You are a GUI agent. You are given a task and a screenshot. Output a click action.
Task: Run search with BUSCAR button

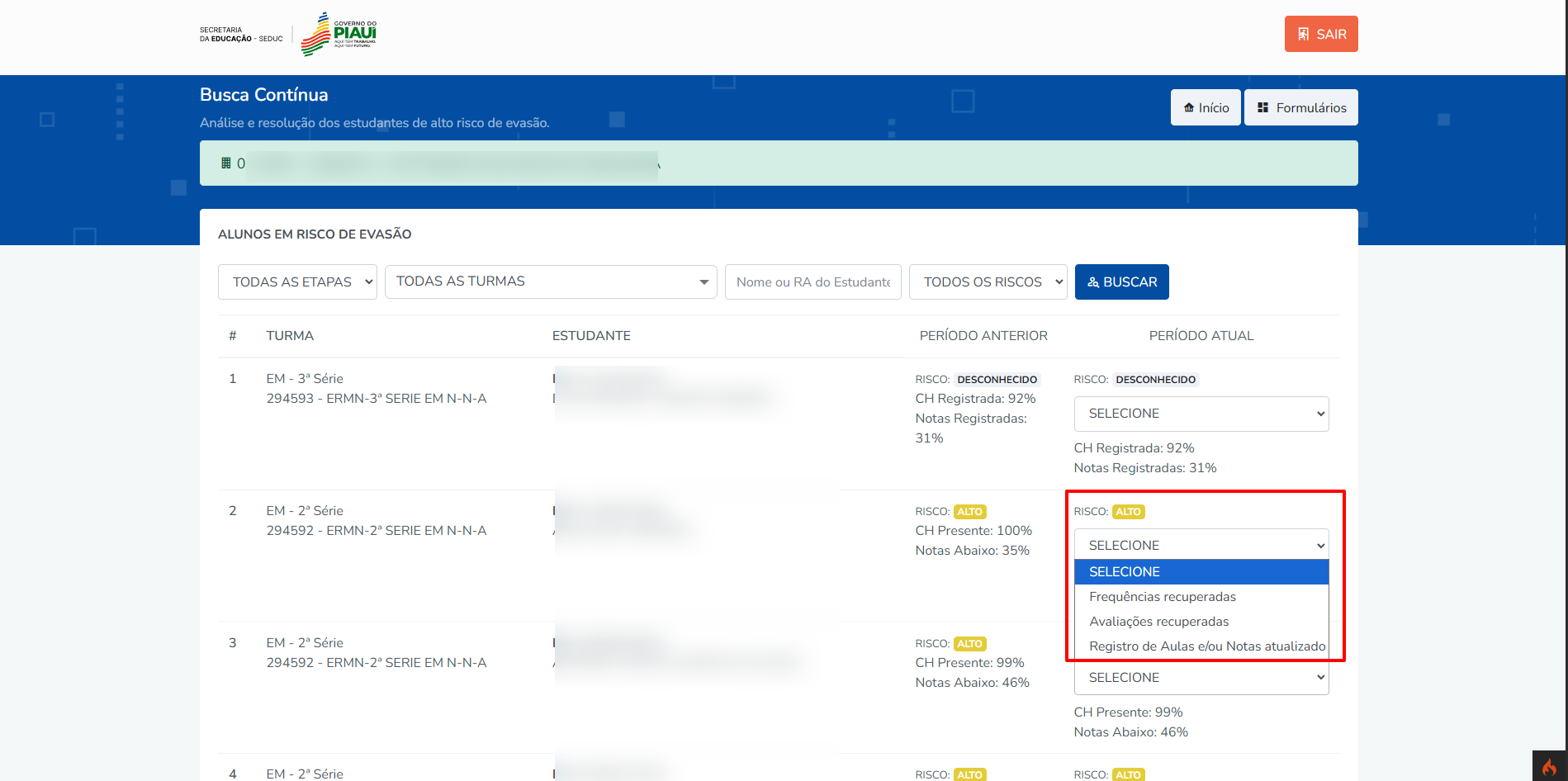(1121, 282)
